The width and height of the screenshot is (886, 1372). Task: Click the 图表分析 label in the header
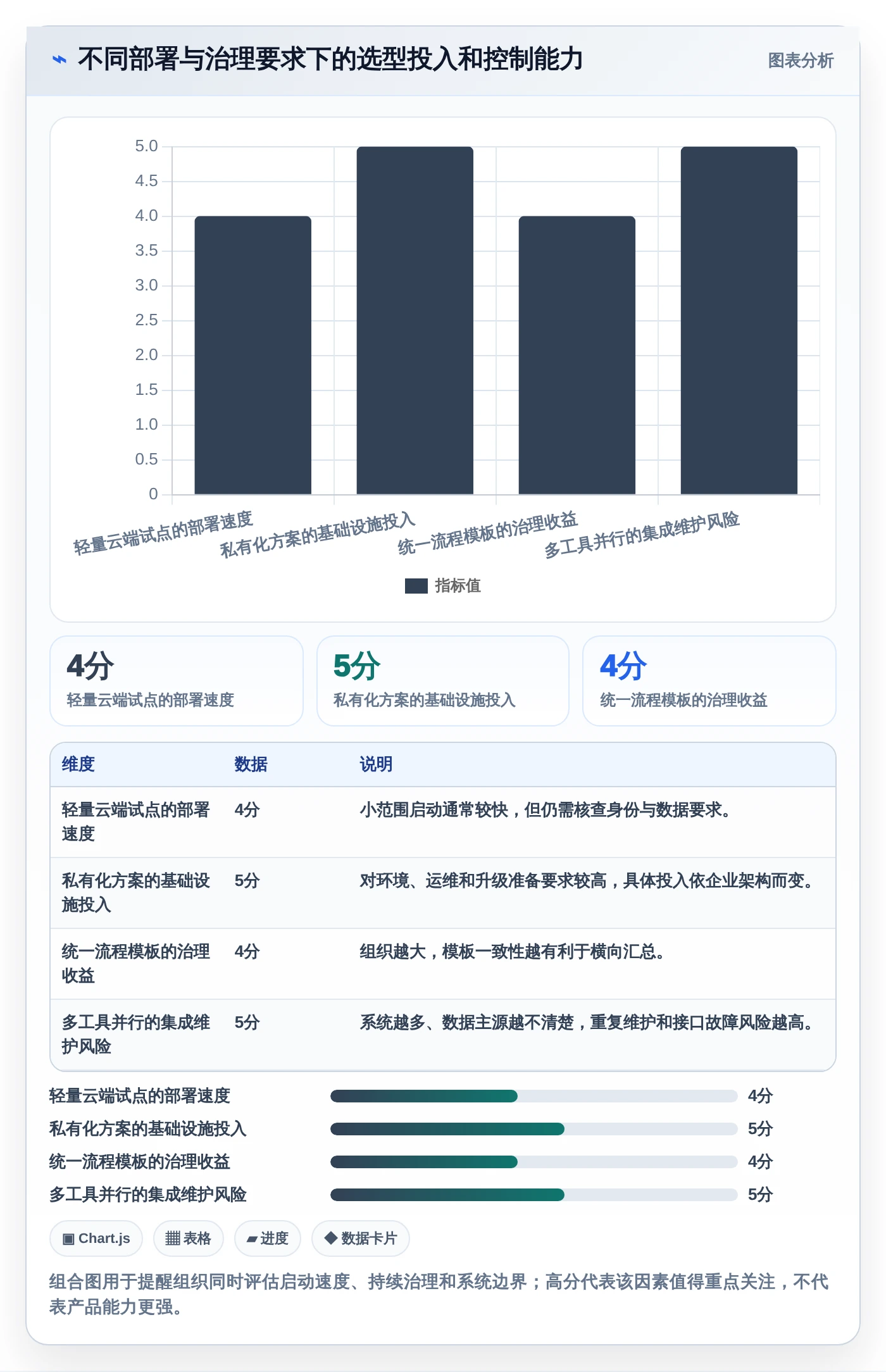click(801, 61)
